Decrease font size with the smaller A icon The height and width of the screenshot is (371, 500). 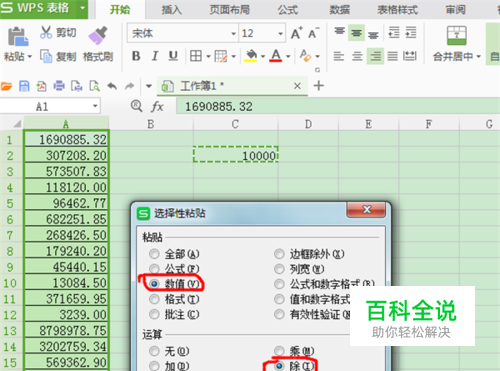coord(313,33)
